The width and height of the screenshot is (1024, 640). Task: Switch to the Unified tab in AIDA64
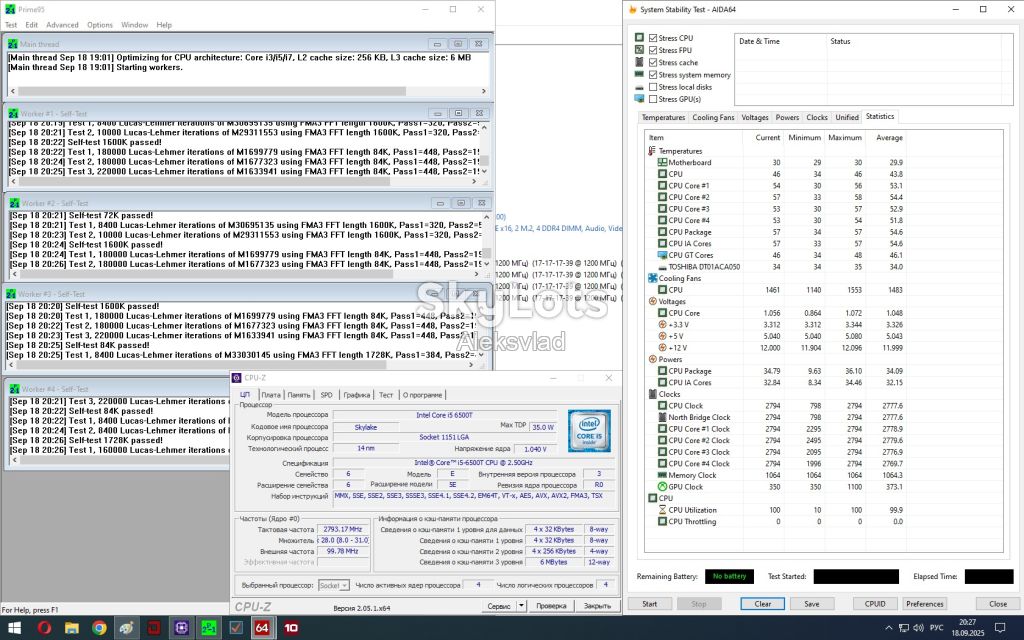pos(847,118)
